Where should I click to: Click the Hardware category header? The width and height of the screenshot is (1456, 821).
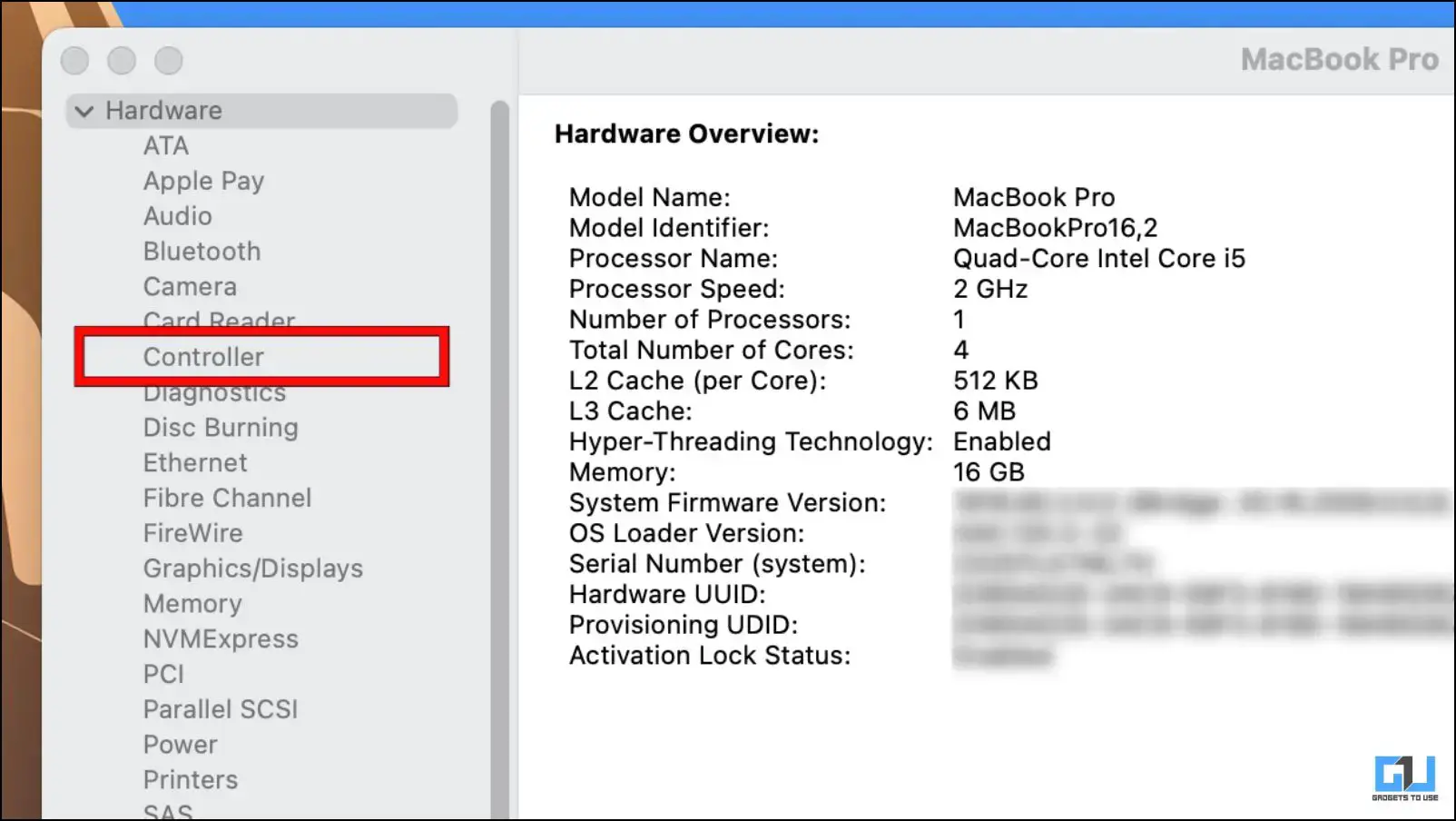(x=163, y=111)
